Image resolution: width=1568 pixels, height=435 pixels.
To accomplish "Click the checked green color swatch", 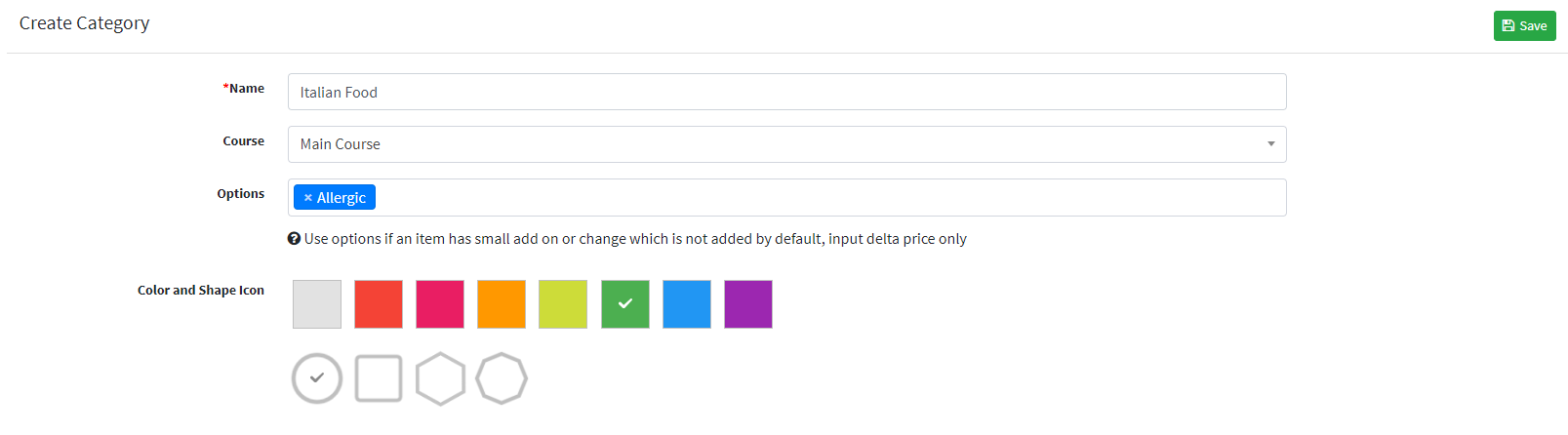I will pos(625,304).
